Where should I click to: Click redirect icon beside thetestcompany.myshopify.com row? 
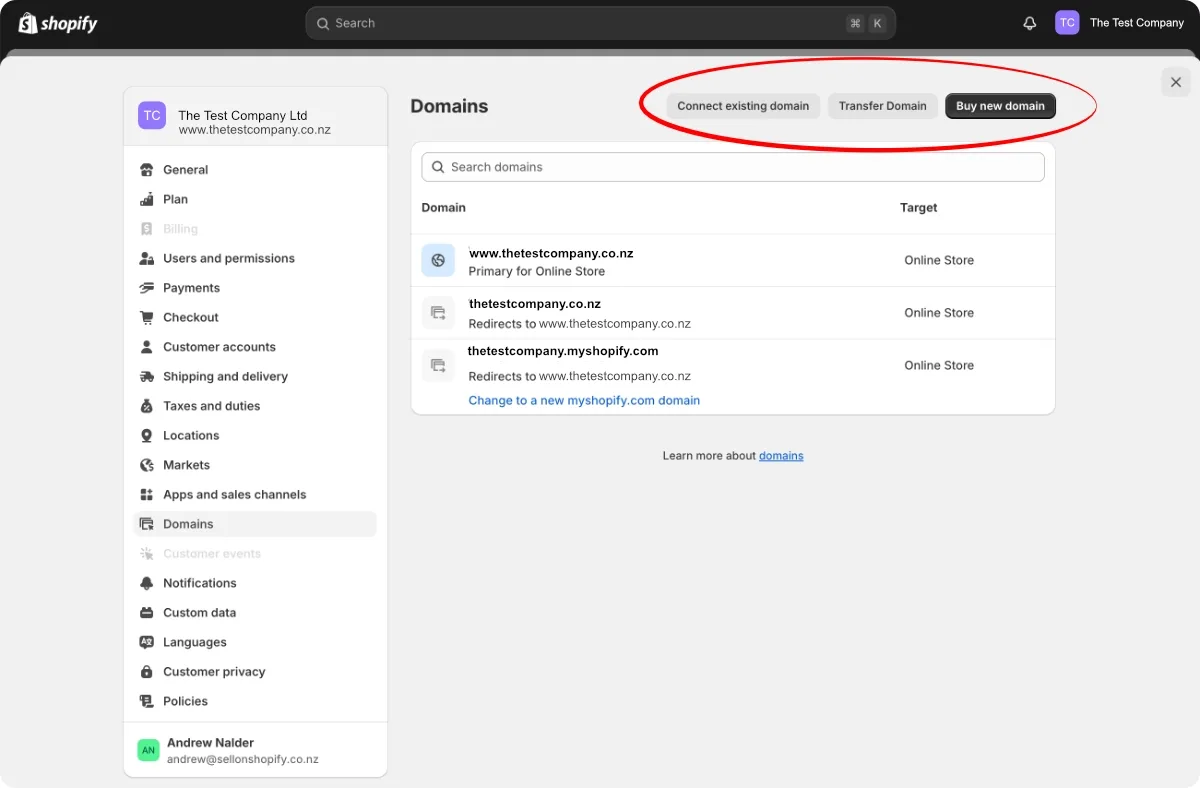438,365
